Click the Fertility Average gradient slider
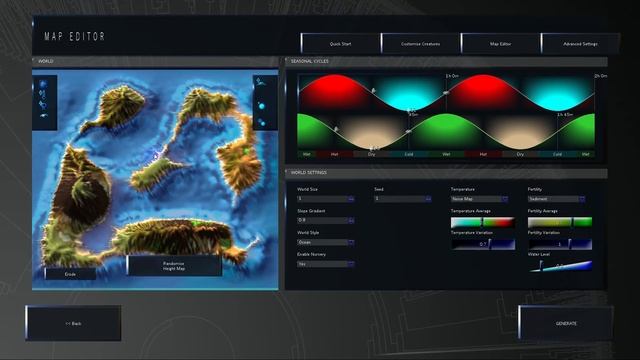The width and height of the screenshot is (640, 360). pyautogui.click(x=560, y=222)
